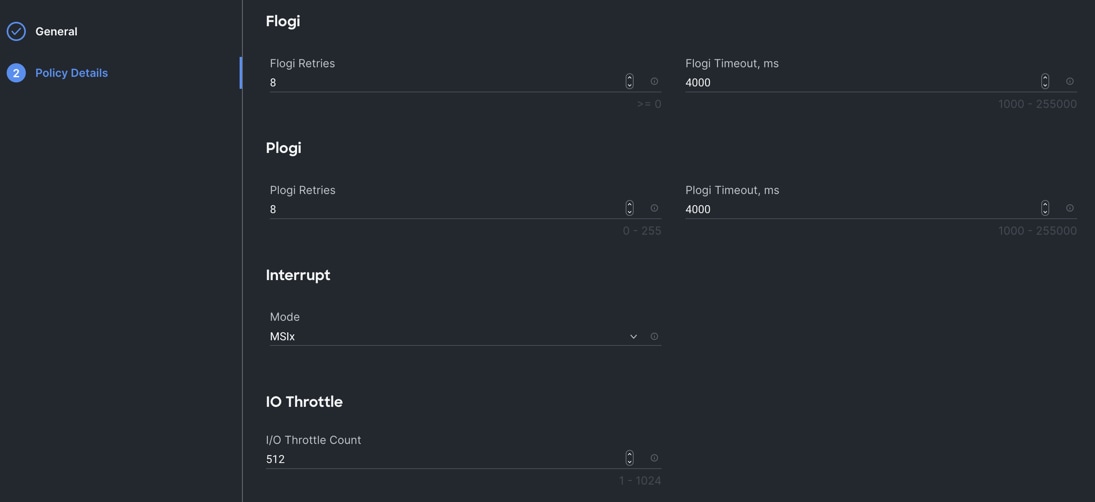This screenshot has width=1095, height=502.
Task: Click the MSIx mode chevron arrow
Action: 633,337
